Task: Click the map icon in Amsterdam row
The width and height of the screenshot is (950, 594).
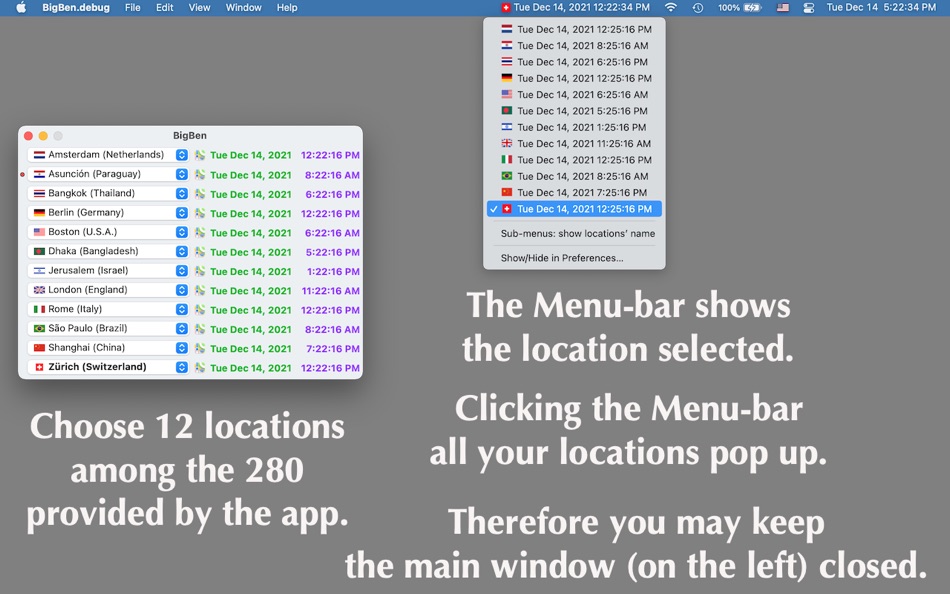Action: click(x=200, y=155)
